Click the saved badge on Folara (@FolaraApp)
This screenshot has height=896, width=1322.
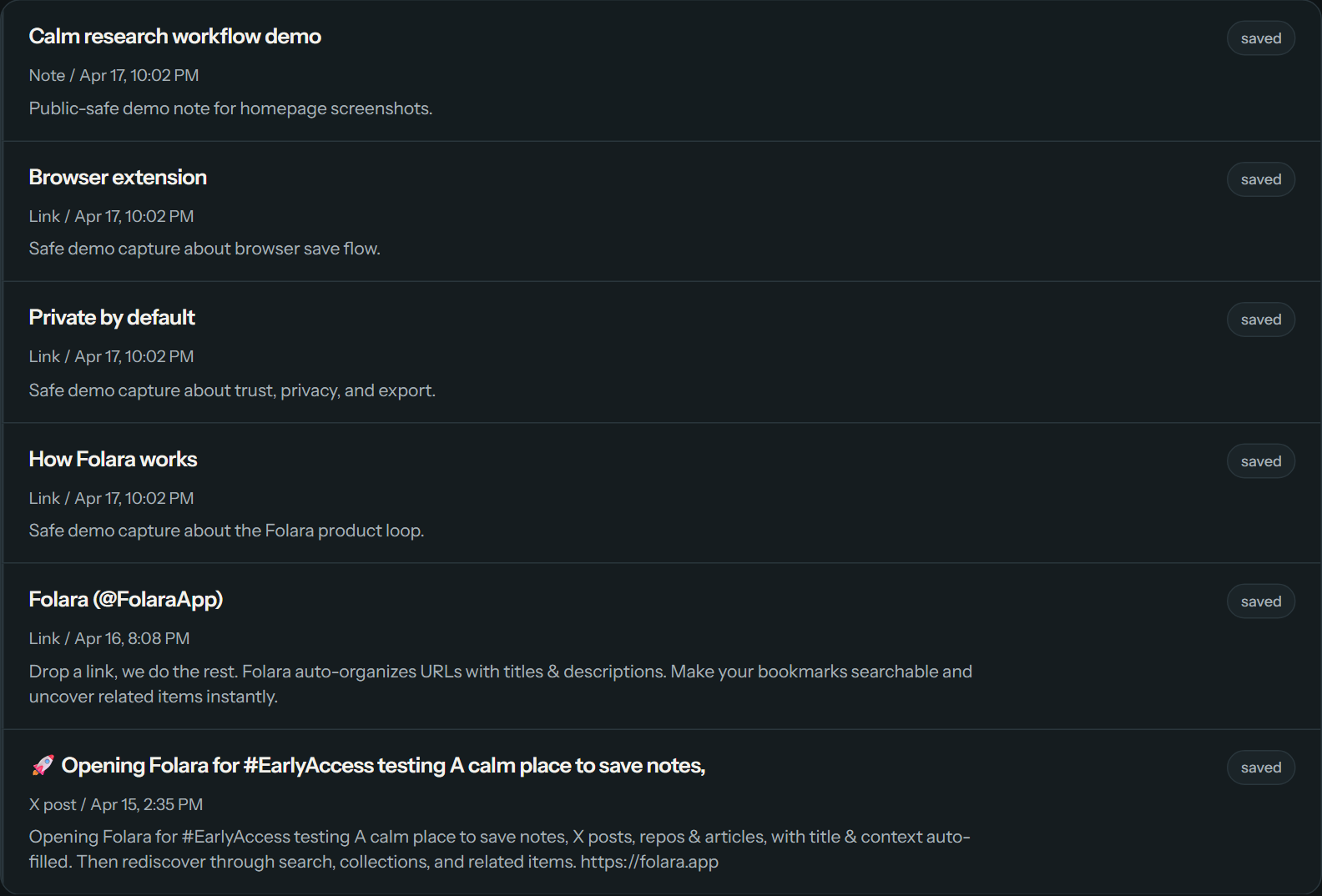coord(1260,600)
